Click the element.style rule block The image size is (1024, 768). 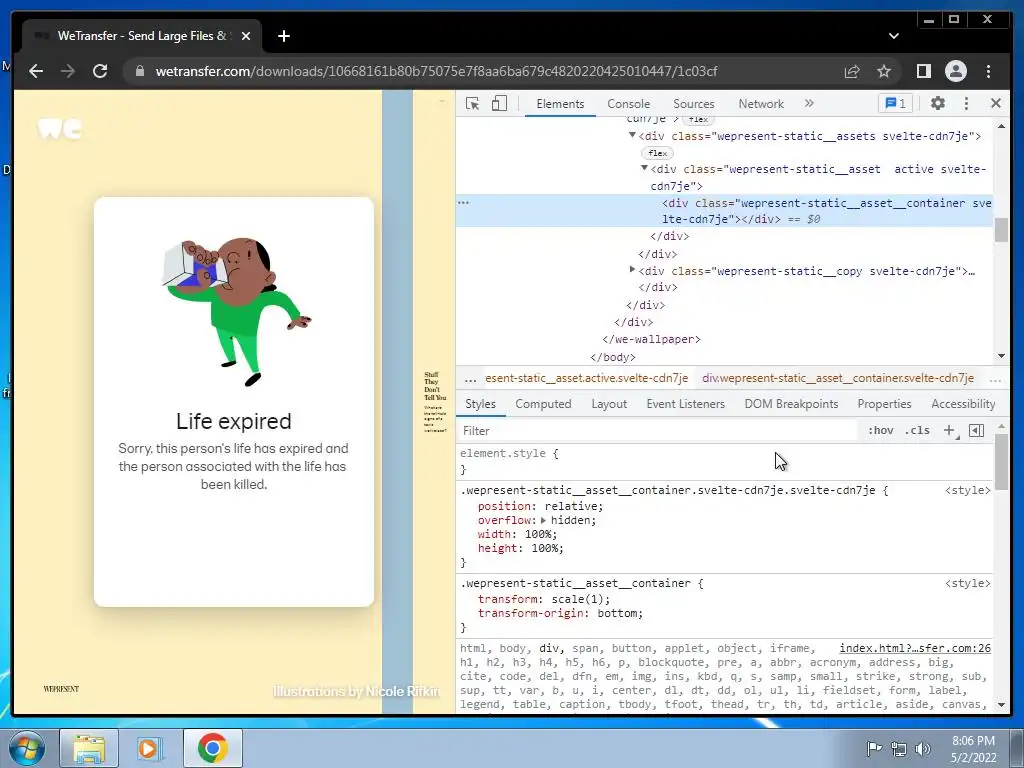point(724,461)
